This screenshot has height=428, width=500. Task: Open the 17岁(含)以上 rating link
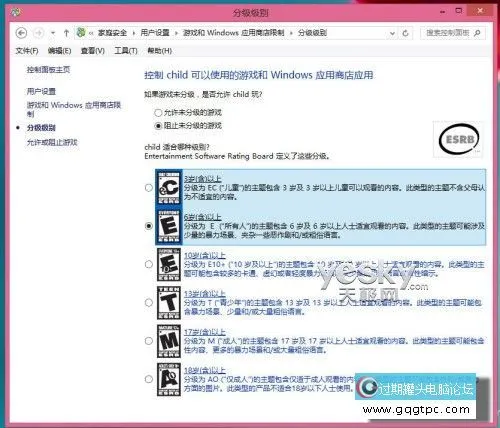[x=205, y=332]
